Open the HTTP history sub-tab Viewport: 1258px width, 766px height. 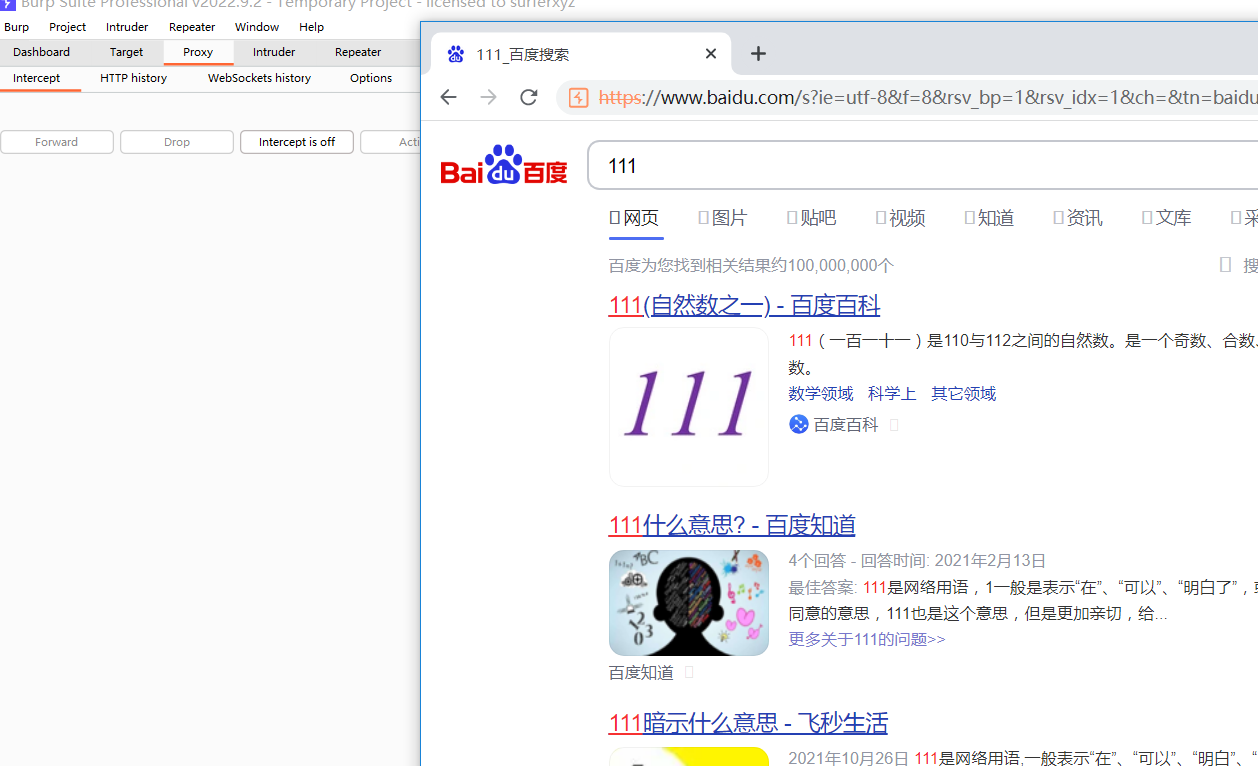click(x=134, y=78)
